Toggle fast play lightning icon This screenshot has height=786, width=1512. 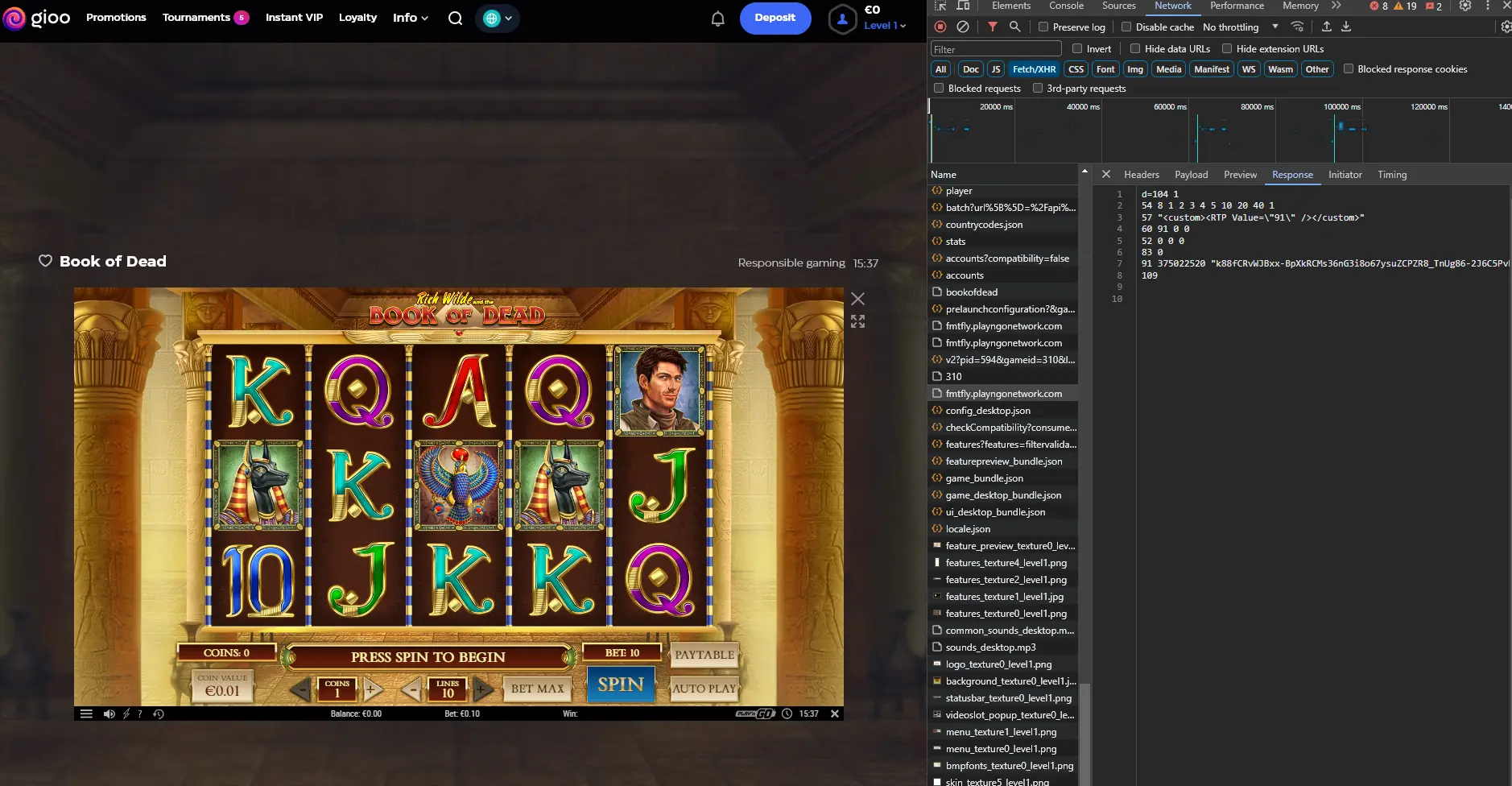126,714
